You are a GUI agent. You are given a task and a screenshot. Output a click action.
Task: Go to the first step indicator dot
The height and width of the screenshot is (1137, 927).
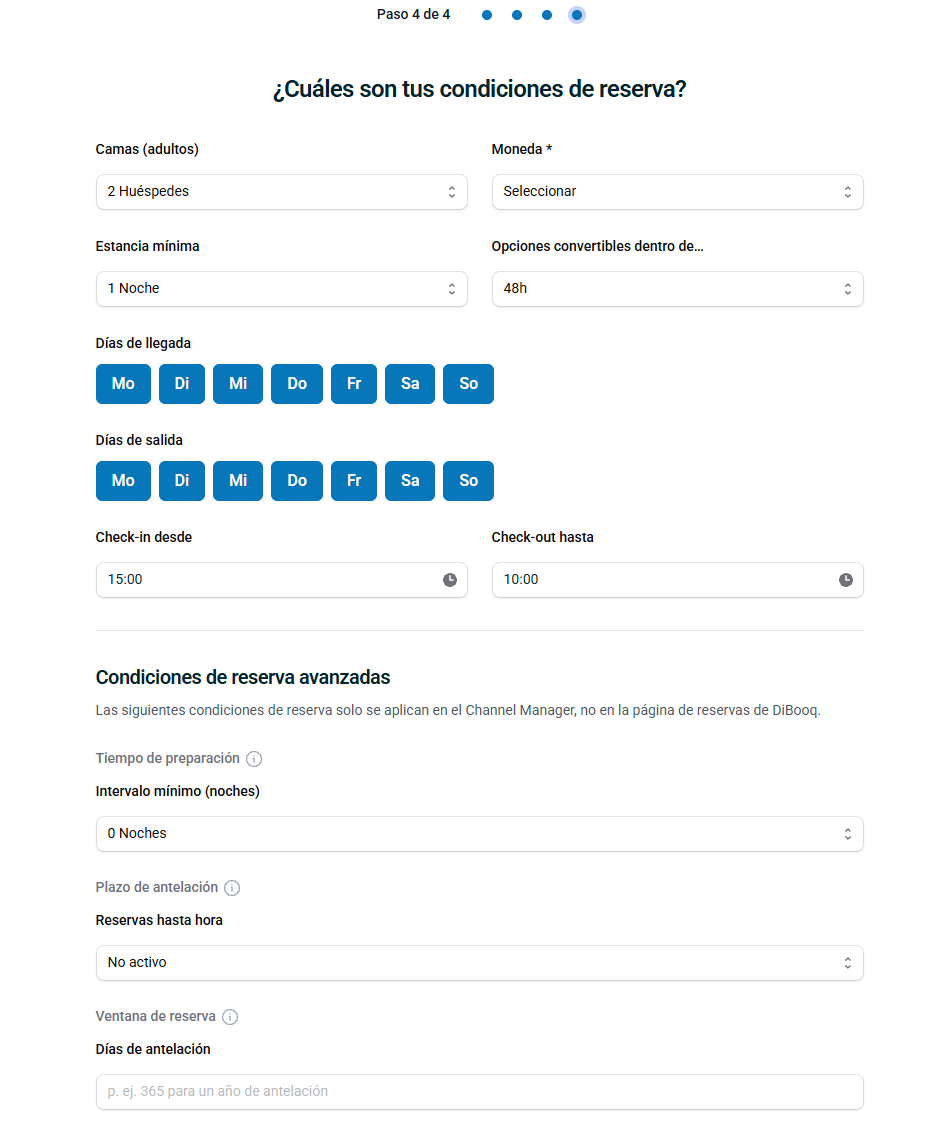pyautogui.click(x=487, y=15)
